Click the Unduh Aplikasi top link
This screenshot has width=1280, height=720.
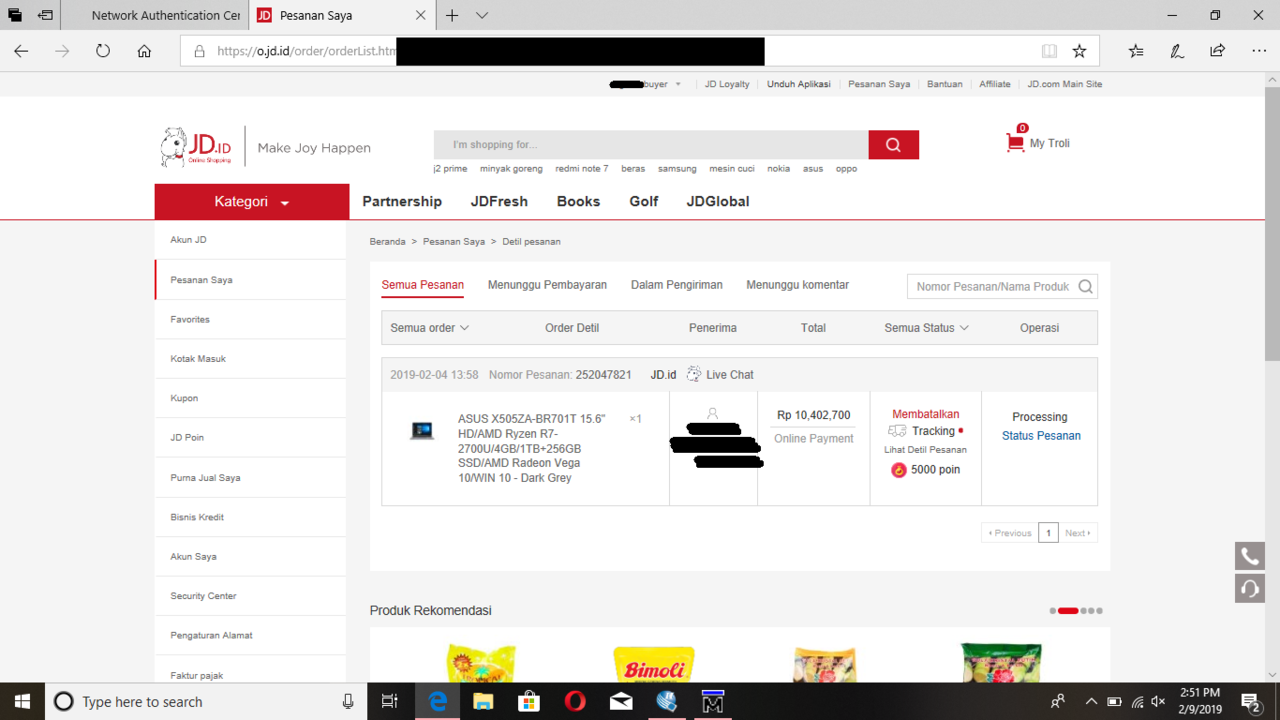(x=799, y=84)
